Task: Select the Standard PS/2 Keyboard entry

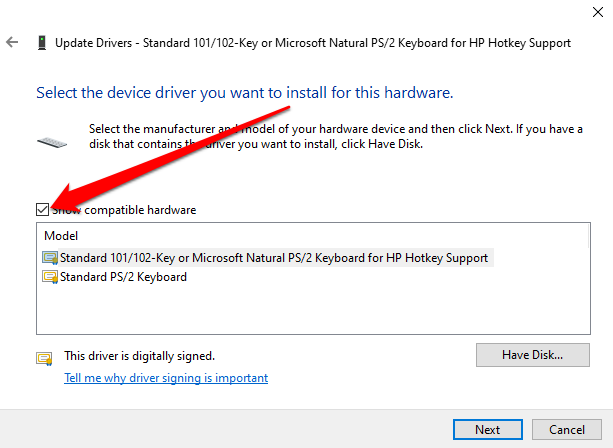Action: coord(123,277)
